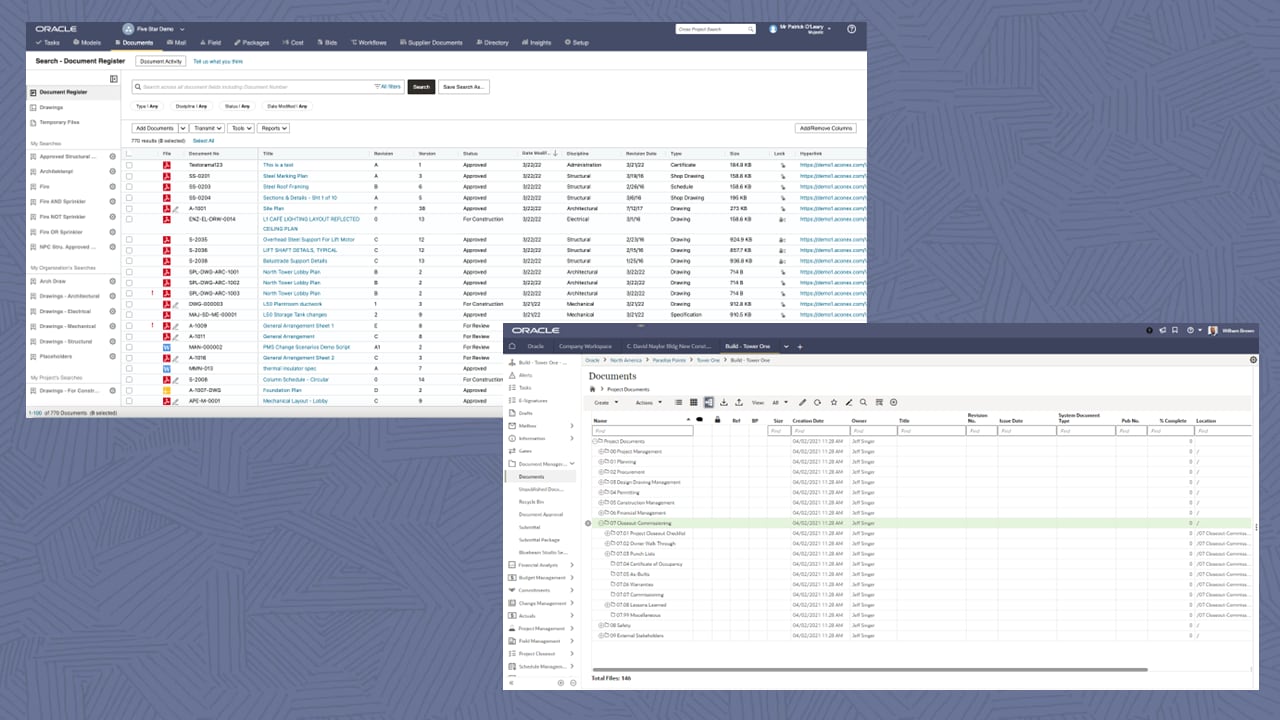Click the markup pencil icon for A-1001

click(x=176, y=208)
